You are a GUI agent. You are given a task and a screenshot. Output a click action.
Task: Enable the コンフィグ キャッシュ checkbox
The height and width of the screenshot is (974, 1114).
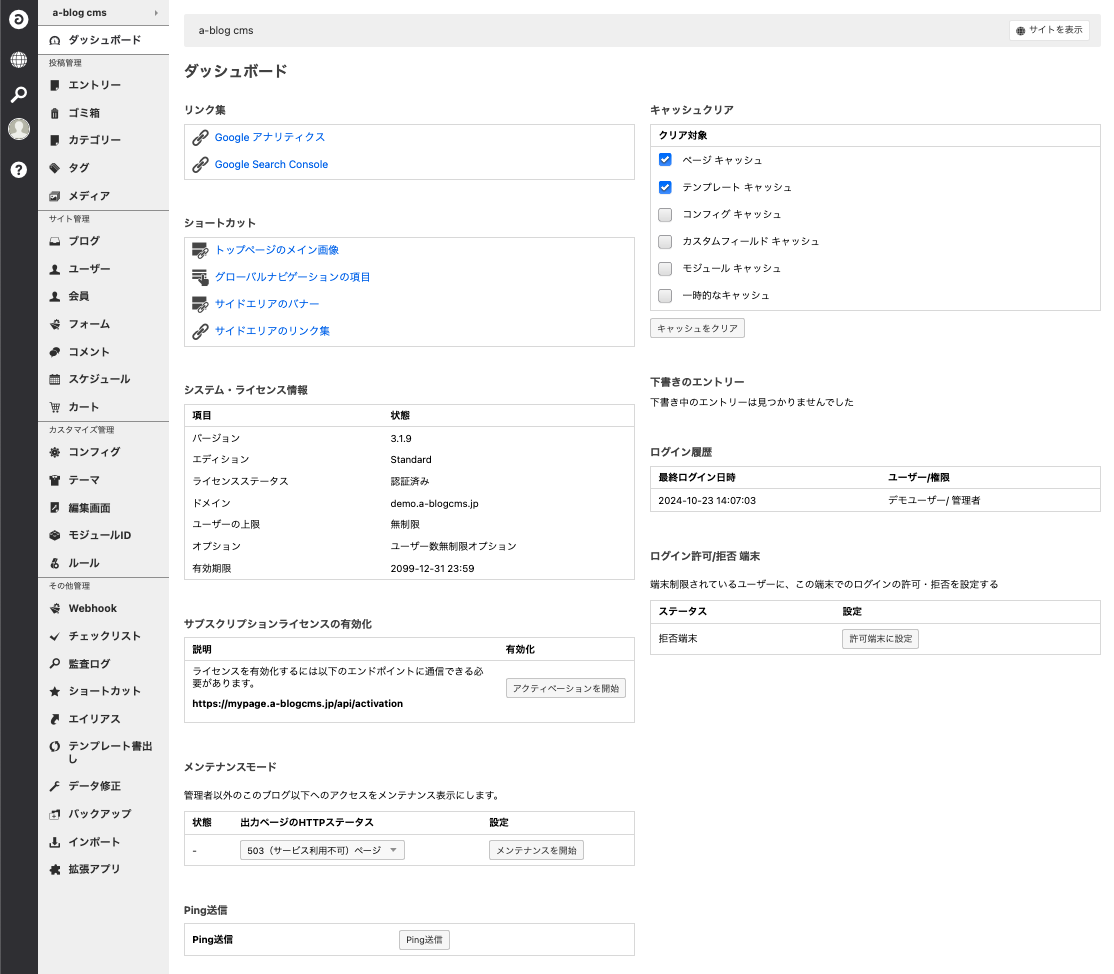point(665,214)
